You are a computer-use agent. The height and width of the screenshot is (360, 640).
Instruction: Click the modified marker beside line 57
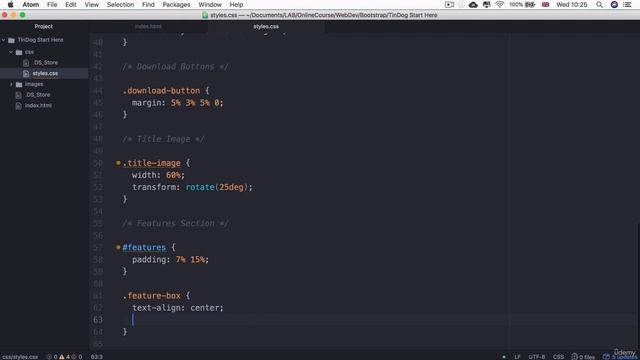[118, 247]
